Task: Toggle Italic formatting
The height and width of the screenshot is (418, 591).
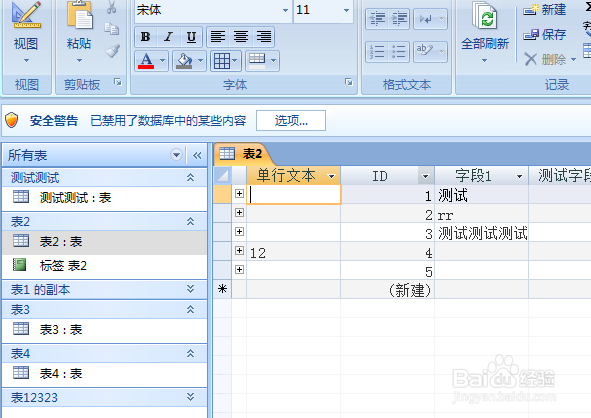Action: (168, 37)
